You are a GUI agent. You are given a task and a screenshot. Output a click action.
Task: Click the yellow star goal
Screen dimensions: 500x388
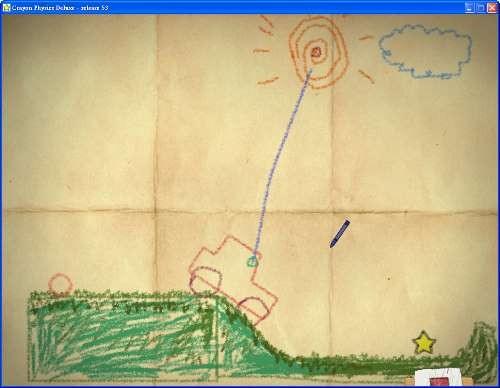424,343
